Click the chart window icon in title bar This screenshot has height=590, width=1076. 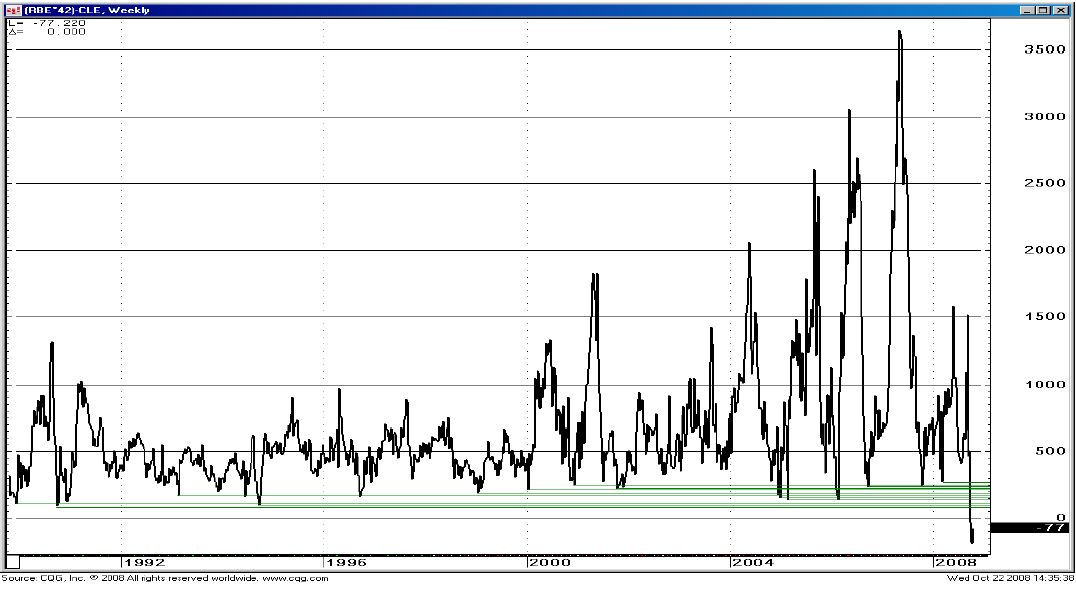13,10
